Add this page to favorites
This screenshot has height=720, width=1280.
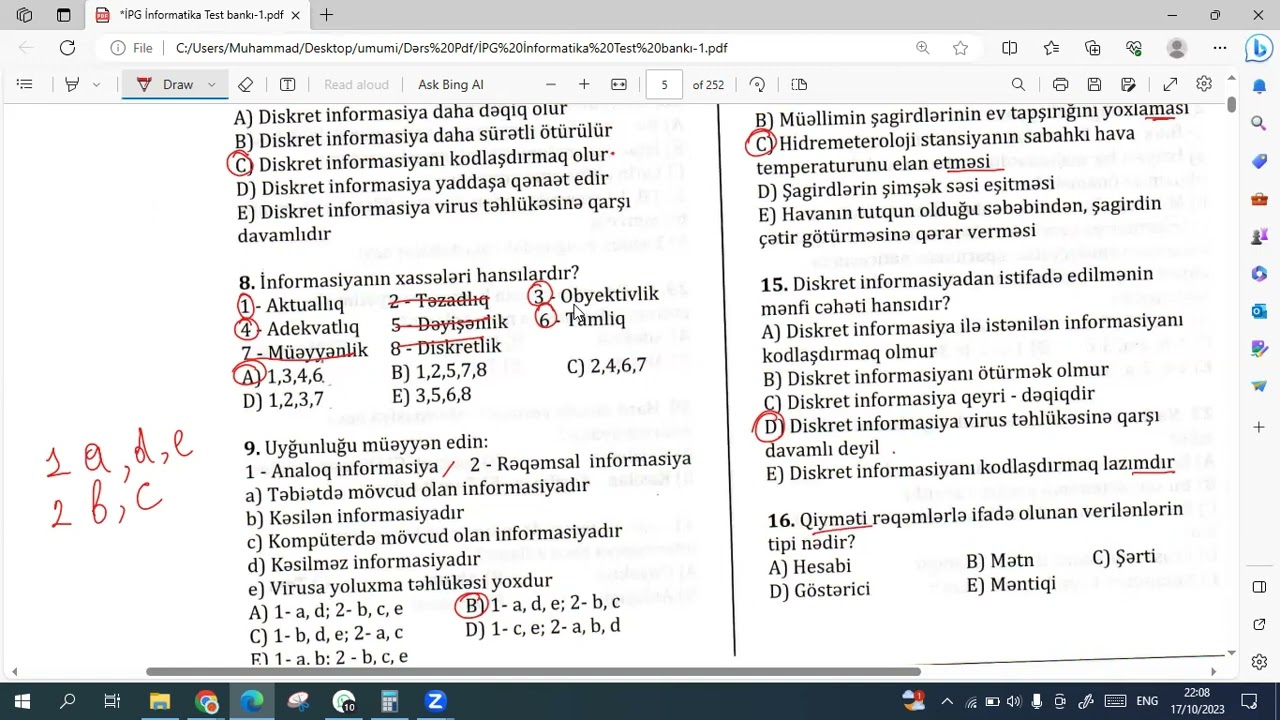pyautogui.click(x=960, y=48)
